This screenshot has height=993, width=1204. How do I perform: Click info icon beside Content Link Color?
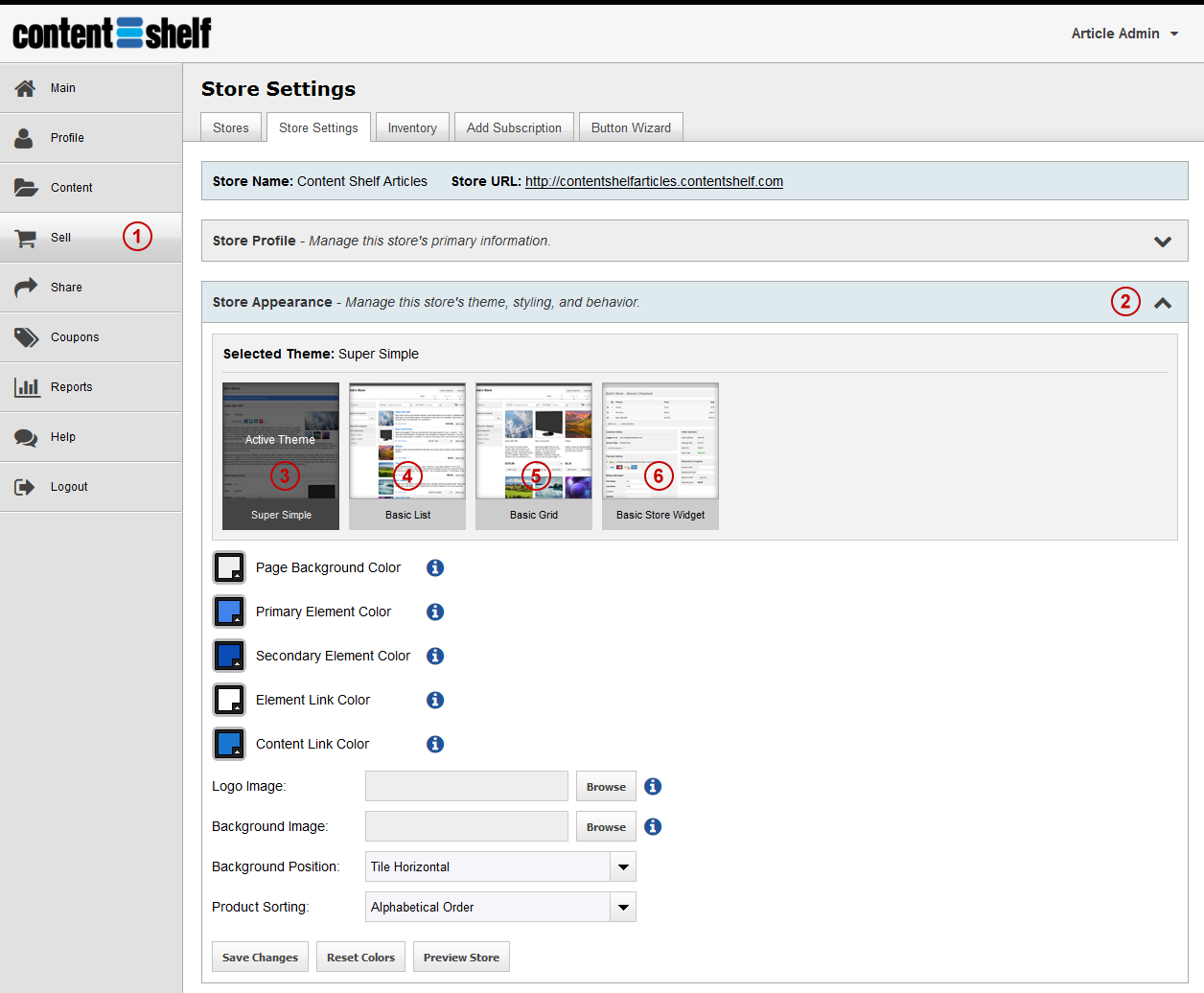pos(435,744)
